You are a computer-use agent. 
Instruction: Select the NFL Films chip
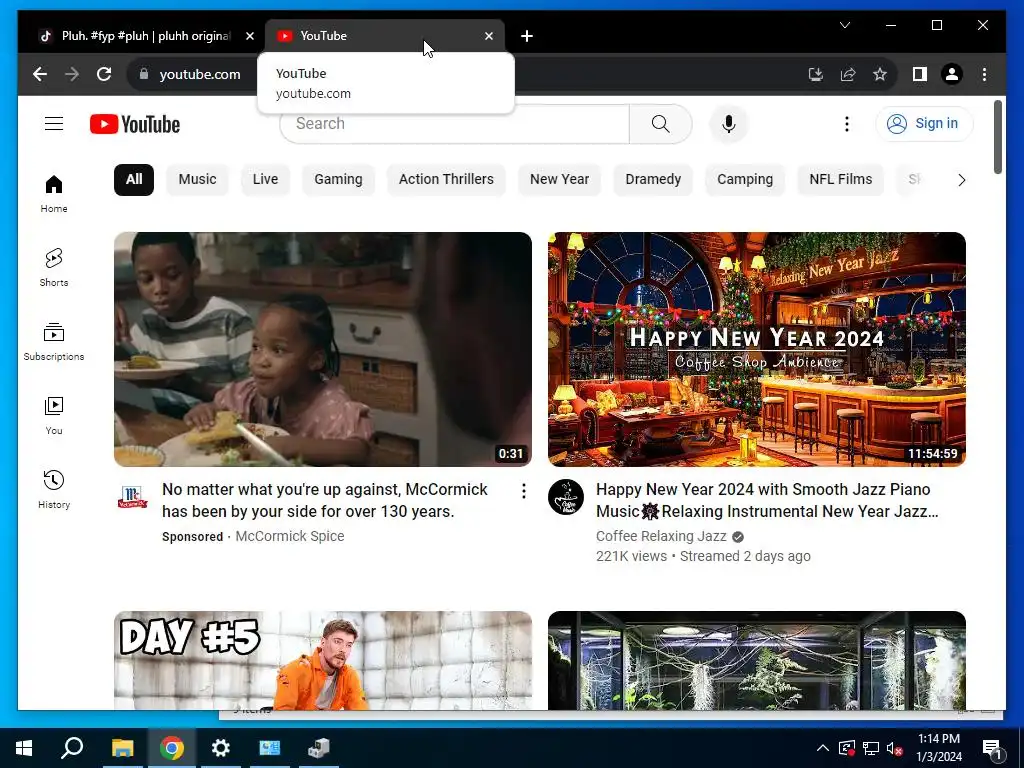[x=840, y=180]
